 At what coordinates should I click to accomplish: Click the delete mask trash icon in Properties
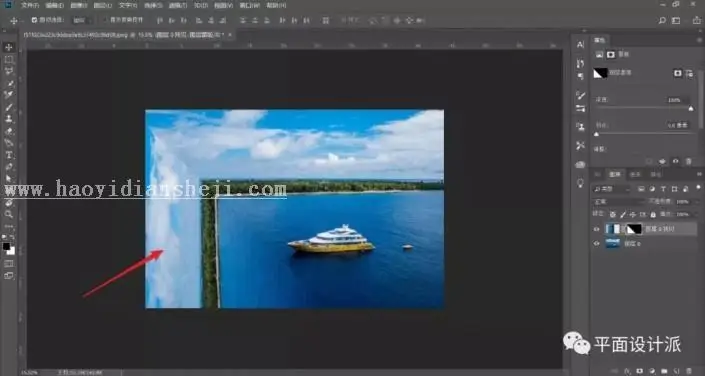[x=688, y=161]
